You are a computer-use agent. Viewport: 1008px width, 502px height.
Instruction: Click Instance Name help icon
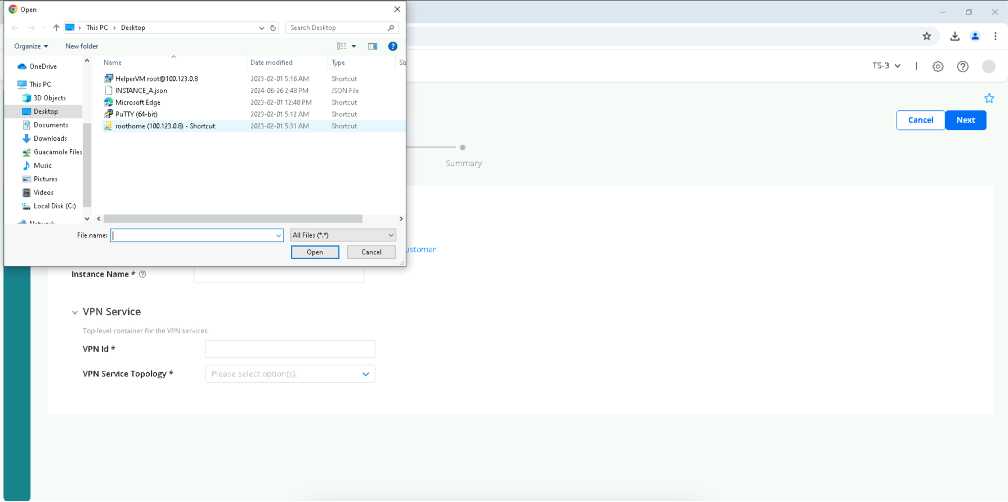143,274
